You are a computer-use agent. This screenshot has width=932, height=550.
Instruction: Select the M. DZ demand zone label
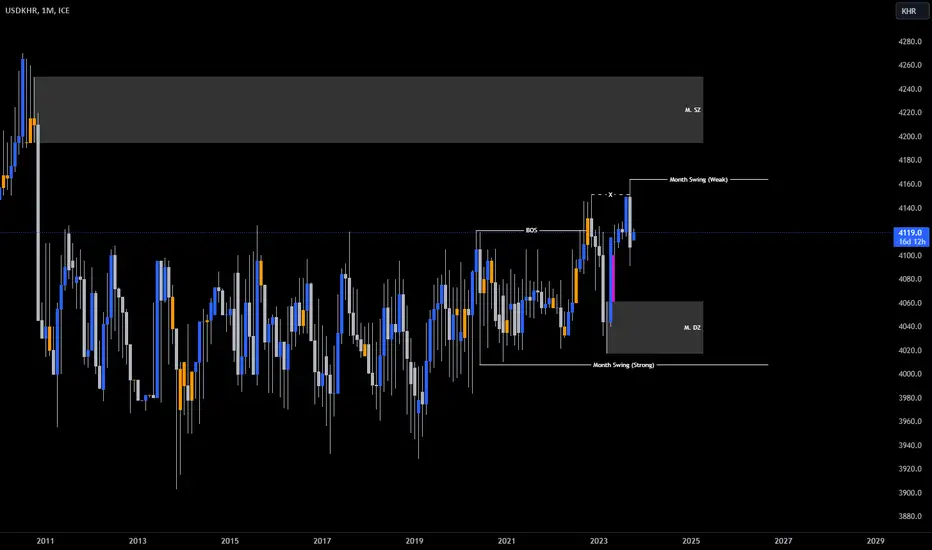point(692,328)
